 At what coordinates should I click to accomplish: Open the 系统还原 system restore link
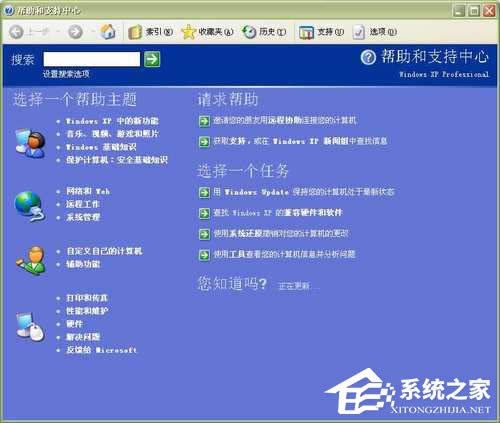(x=281, y=233)
